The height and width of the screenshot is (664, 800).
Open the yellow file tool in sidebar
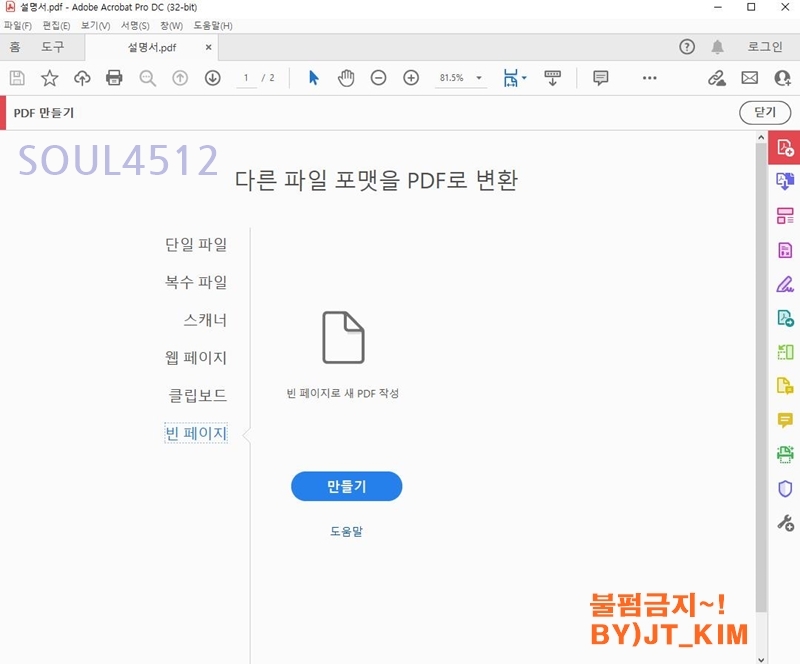785,385
